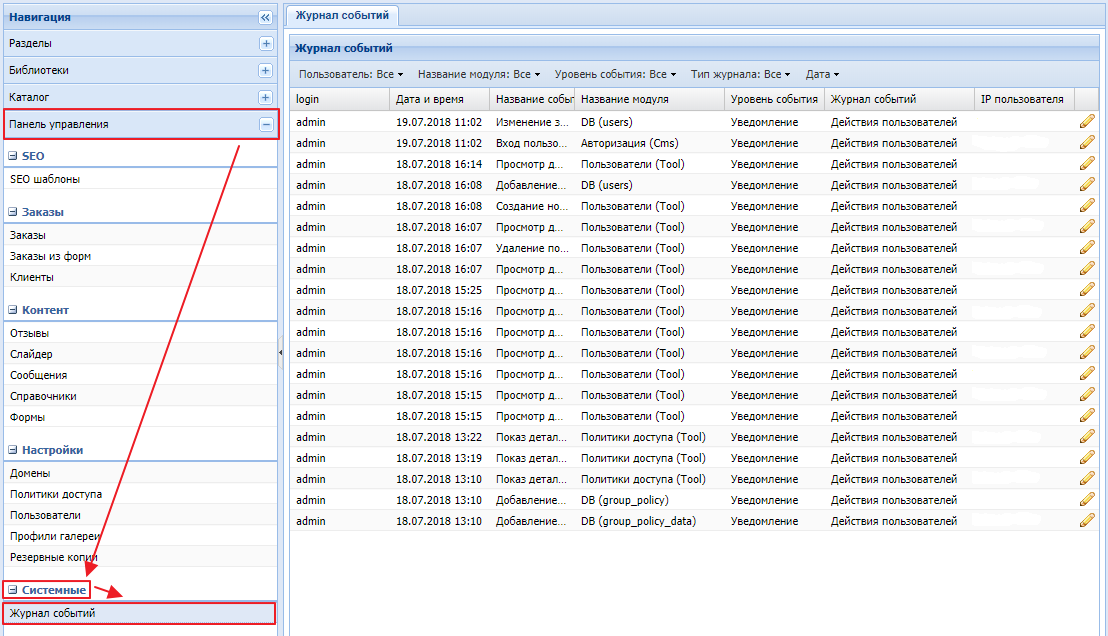The image size is (1108, 636).
Task: Click the sidebar splitter collapse handle
Action: coord(281,353)
